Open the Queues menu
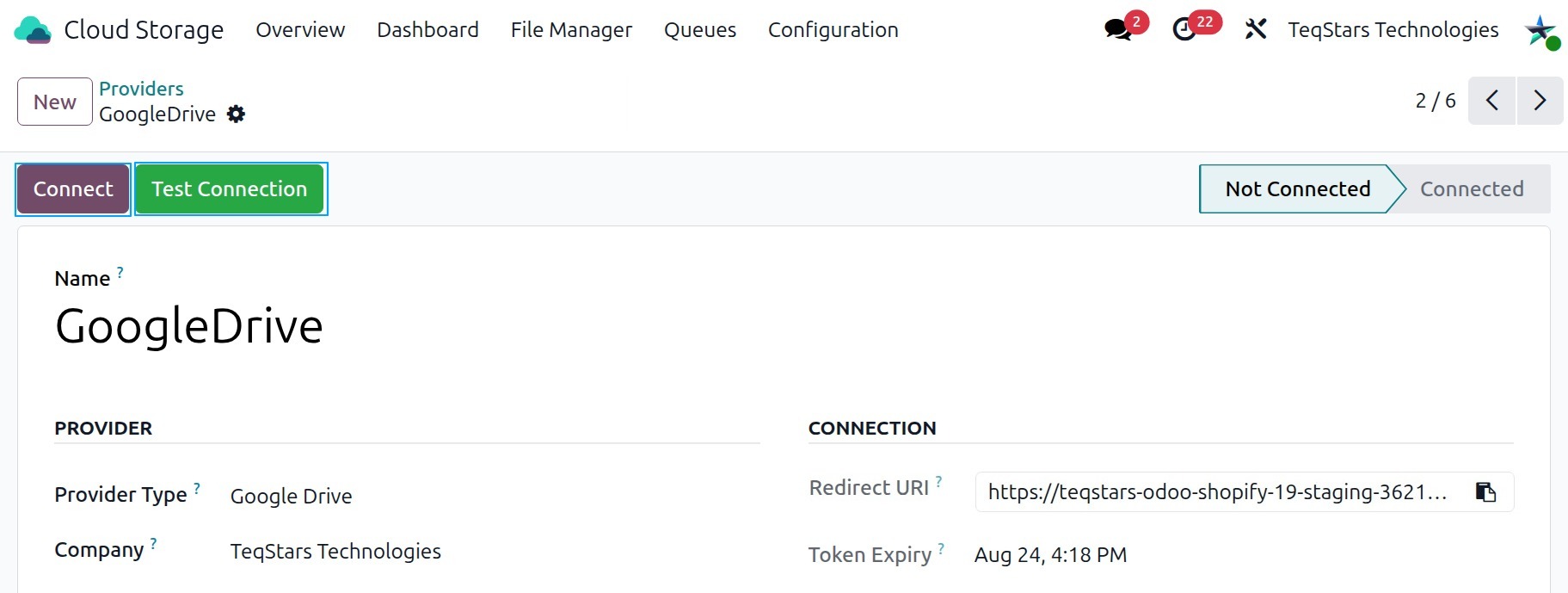This screenshot has height=593, width=1568. (700, 30)
